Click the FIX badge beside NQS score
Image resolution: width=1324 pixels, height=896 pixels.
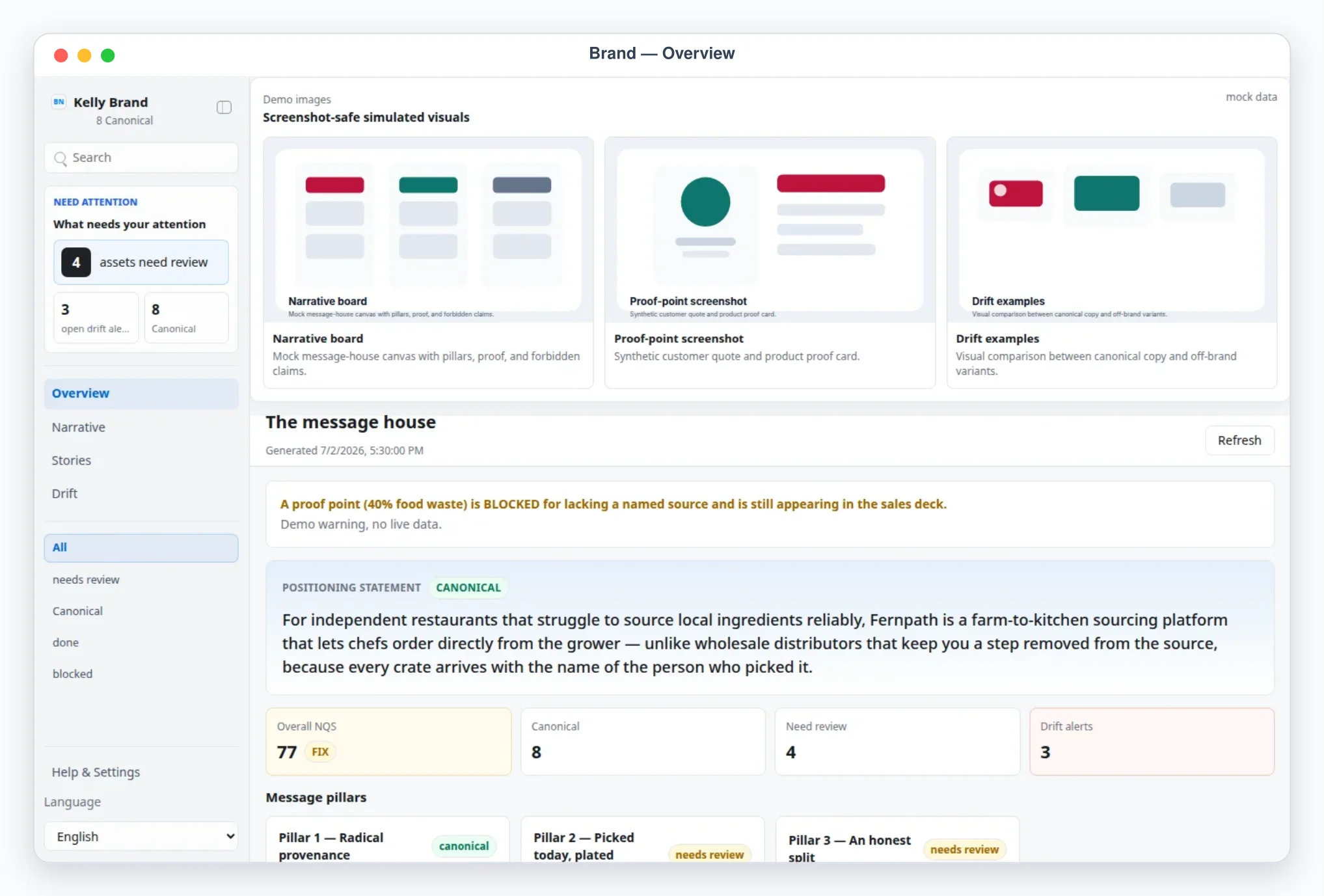320,752
